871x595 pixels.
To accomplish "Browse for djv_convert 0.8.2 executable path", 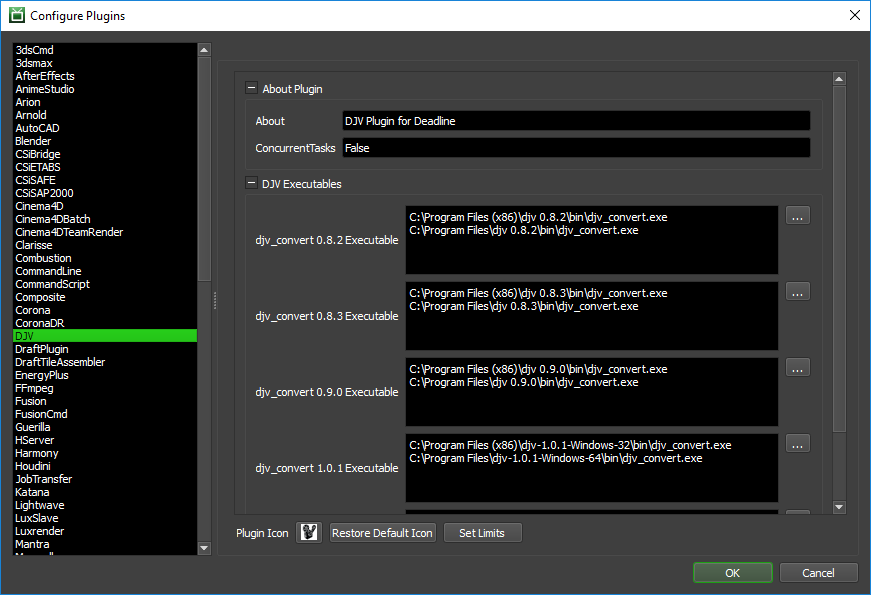I will click(797, 215).
